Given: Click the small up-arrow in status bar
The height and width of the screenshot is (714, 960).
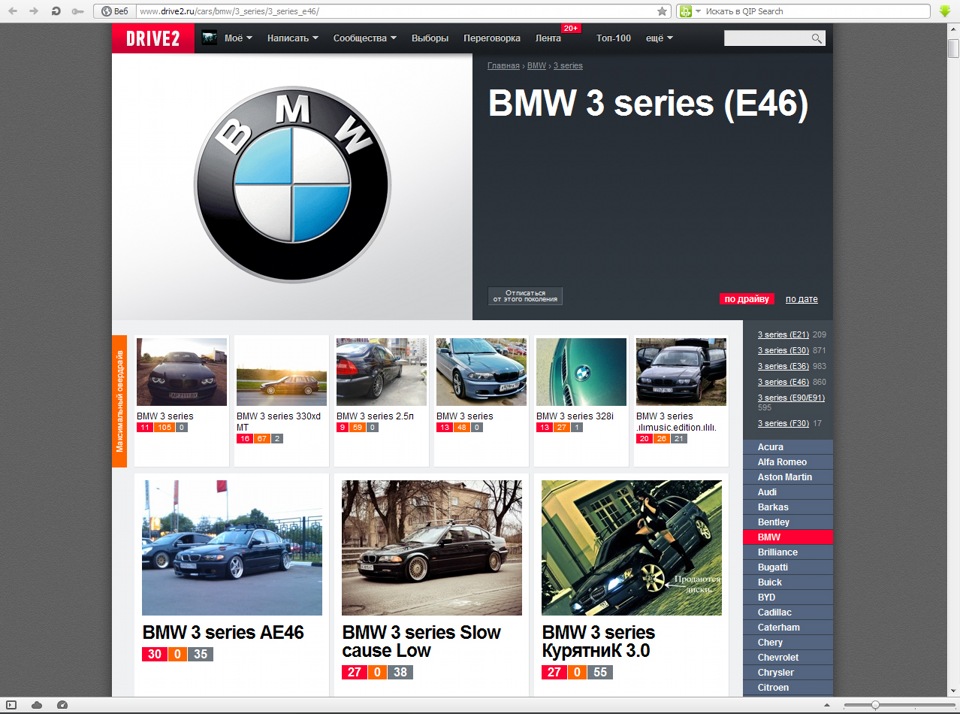Looking at the screenshot, I should 827,706.
